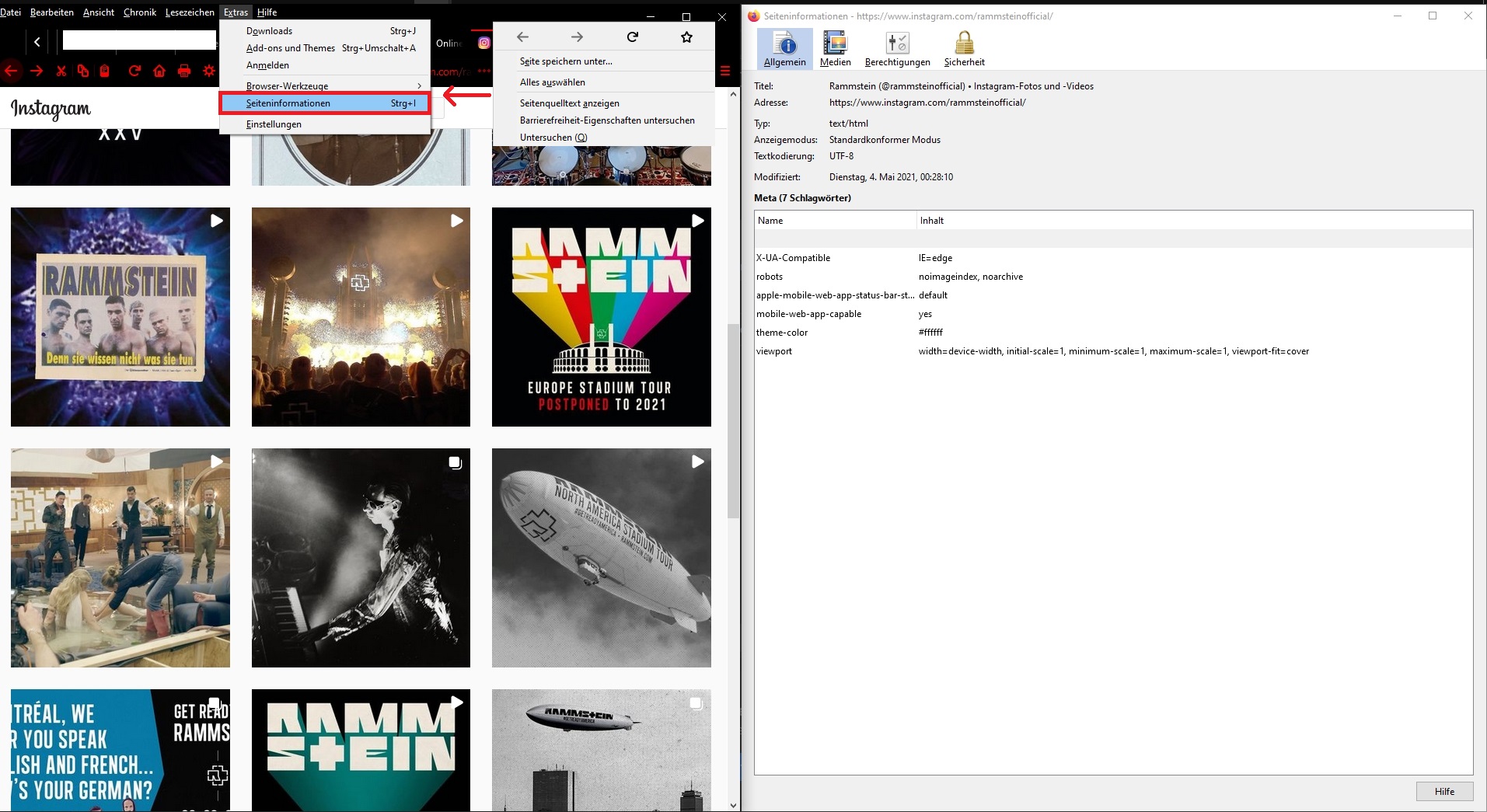Open the Datei menu

tap(11, 12)
